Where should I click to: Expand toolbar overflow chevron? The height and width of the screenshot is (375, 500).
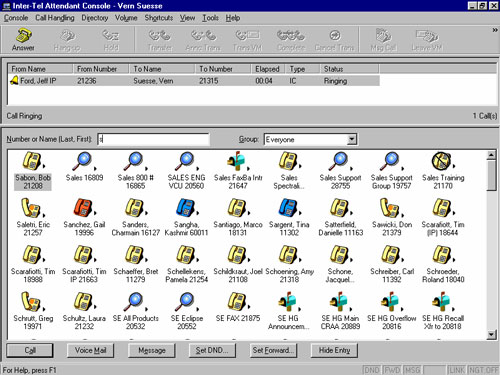pyautogui.click(x=495, y=30)
